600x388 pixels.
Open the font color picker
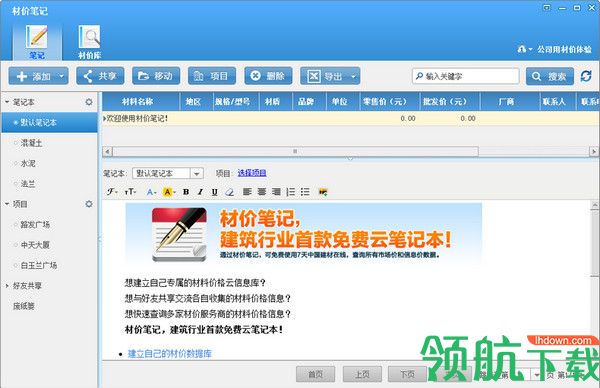click(152, 192)
